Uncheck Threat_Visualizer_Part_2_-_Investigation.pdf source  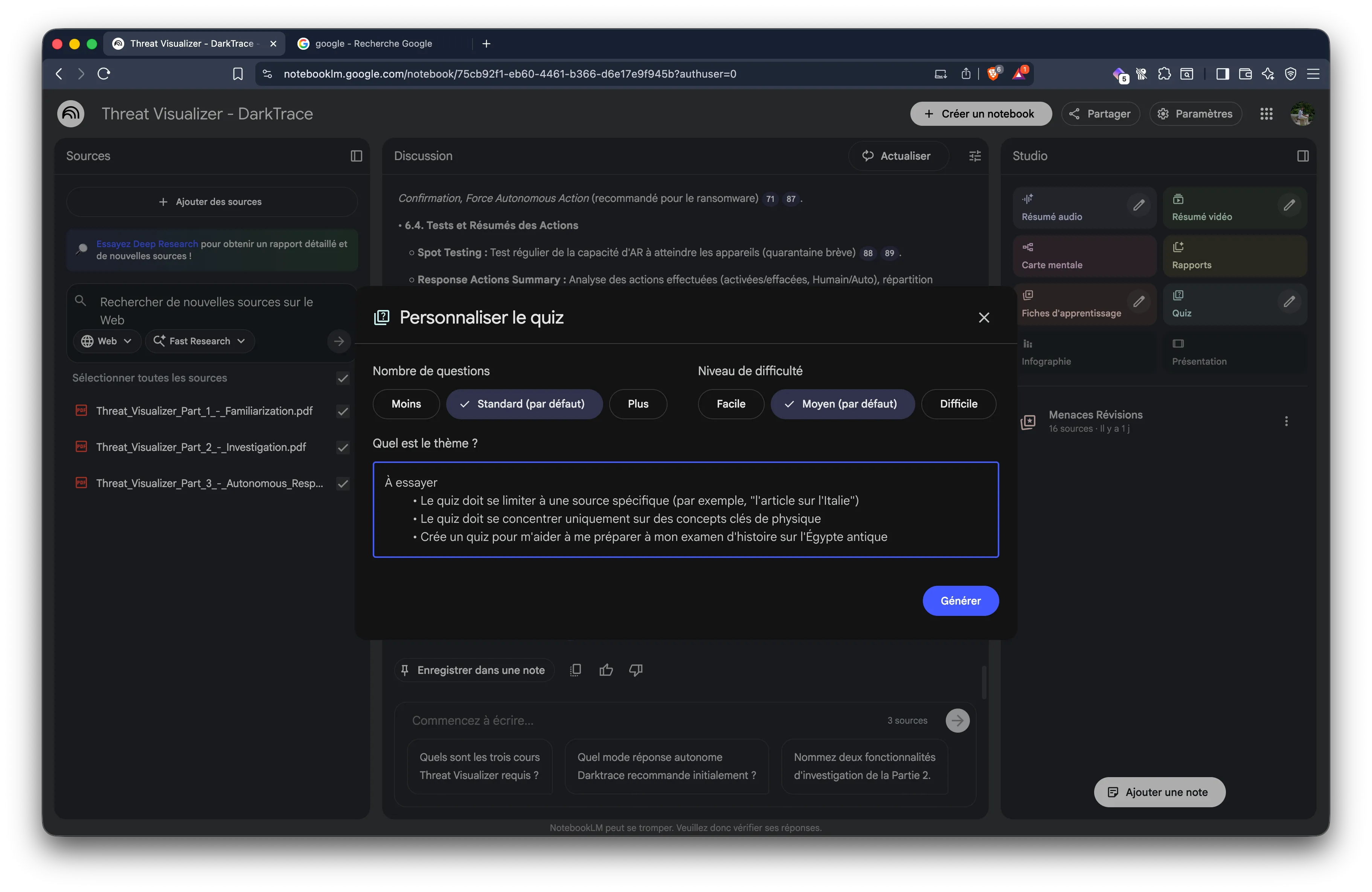click(x=342, y=448)
